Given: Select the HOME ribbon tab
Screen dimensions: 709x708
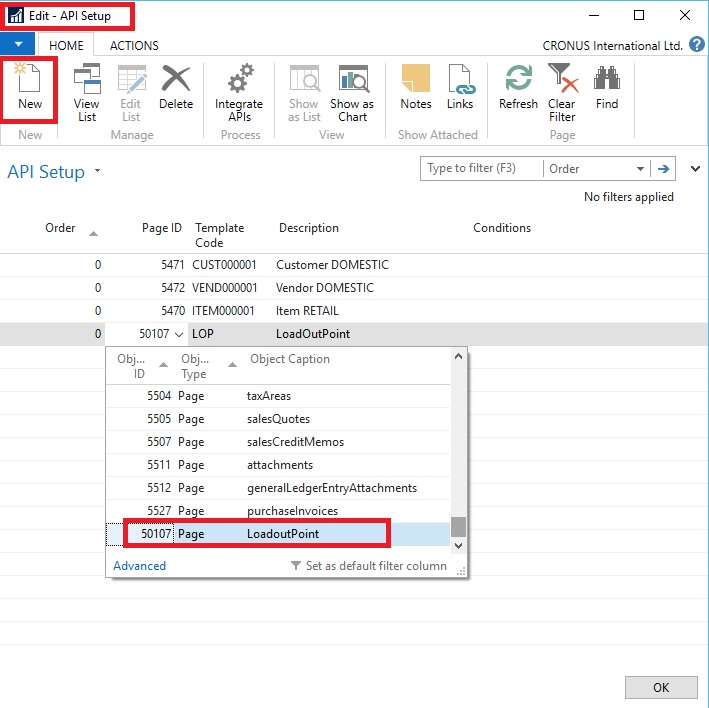Looking at the screenshot, I should pyautogui.click(x=67, y=46).
